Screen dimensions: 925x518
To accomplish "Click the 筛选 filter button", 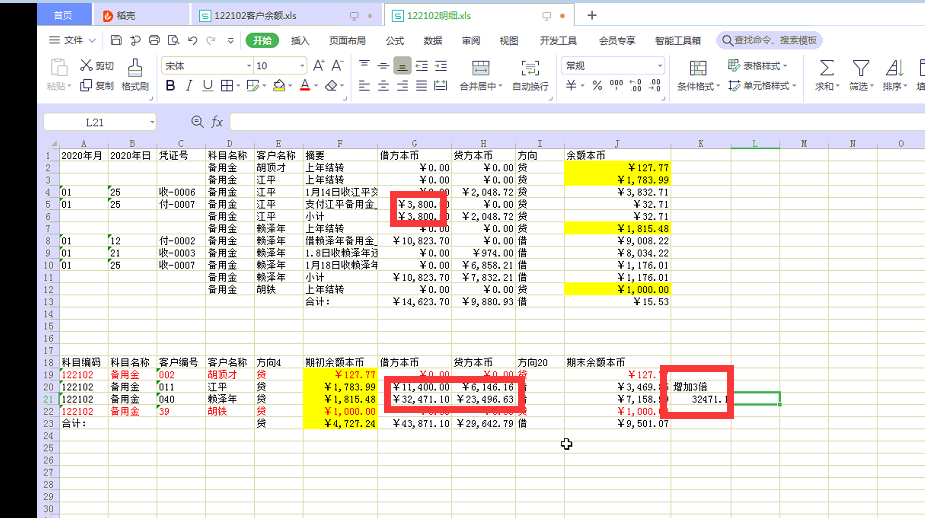I will [861, 75].
